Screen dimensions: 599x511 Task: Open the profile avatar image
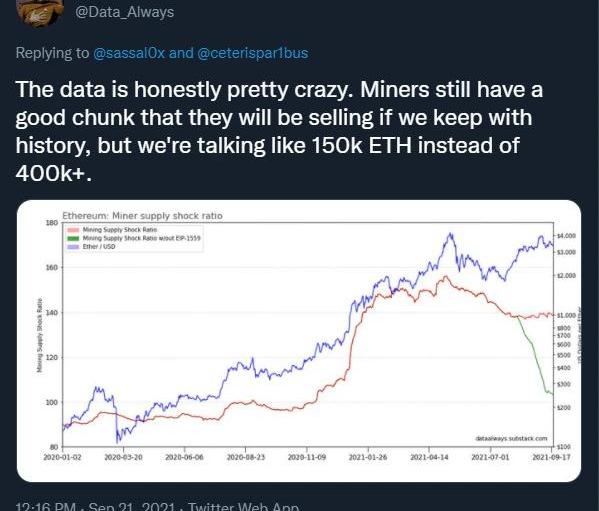[x=40, y=12]
